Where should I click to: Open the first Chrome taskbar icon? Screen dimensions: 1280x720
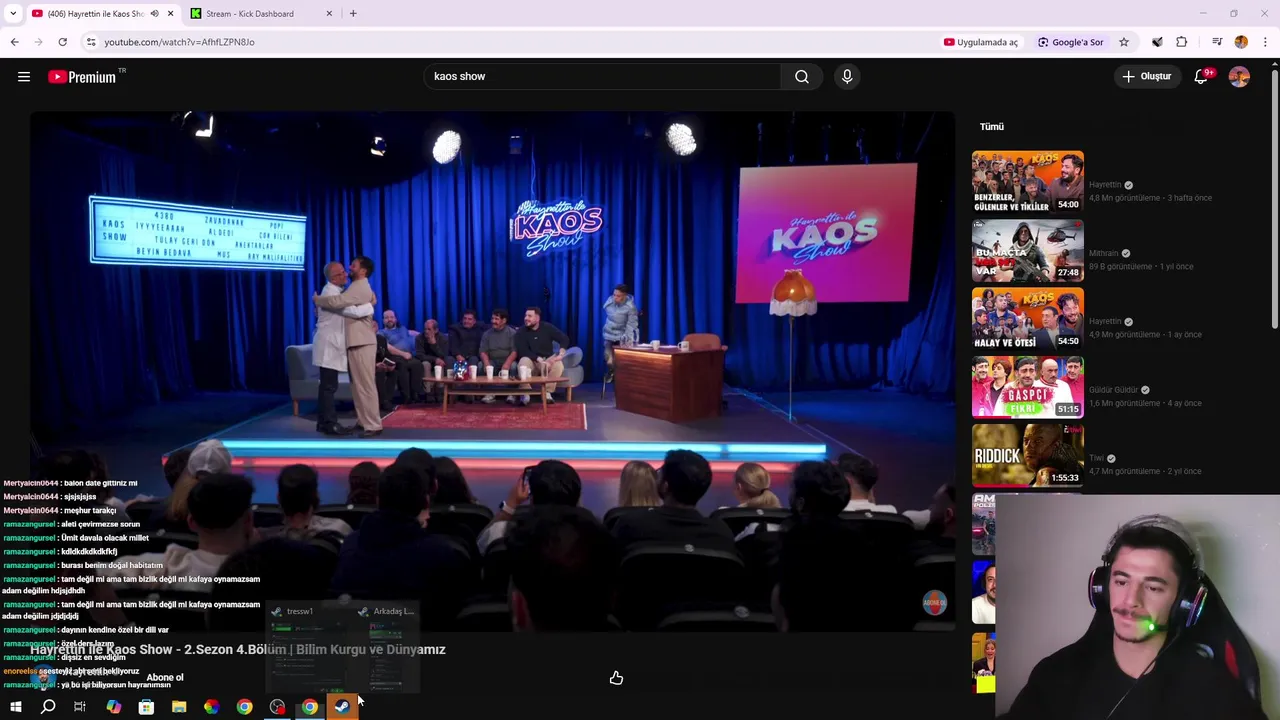coord(244,707)
